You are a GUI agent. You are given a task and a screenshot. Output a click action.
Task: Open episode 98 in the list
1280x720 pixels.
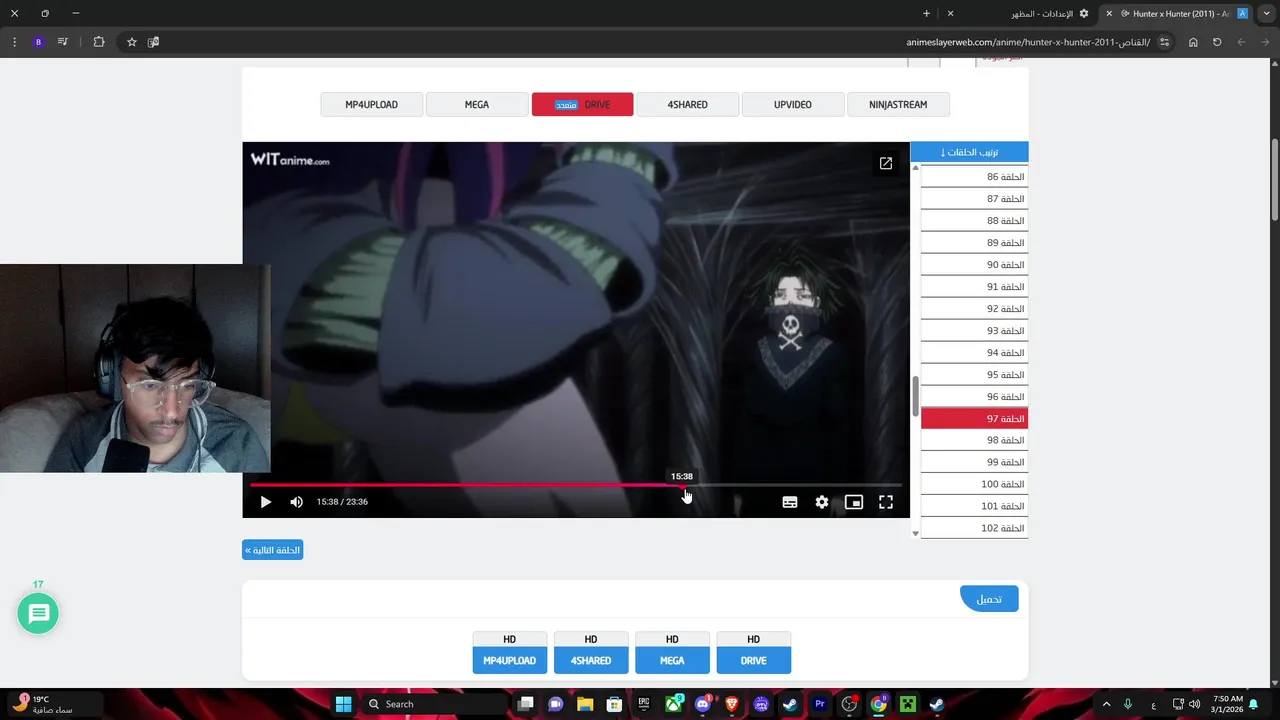coord(974,440)
